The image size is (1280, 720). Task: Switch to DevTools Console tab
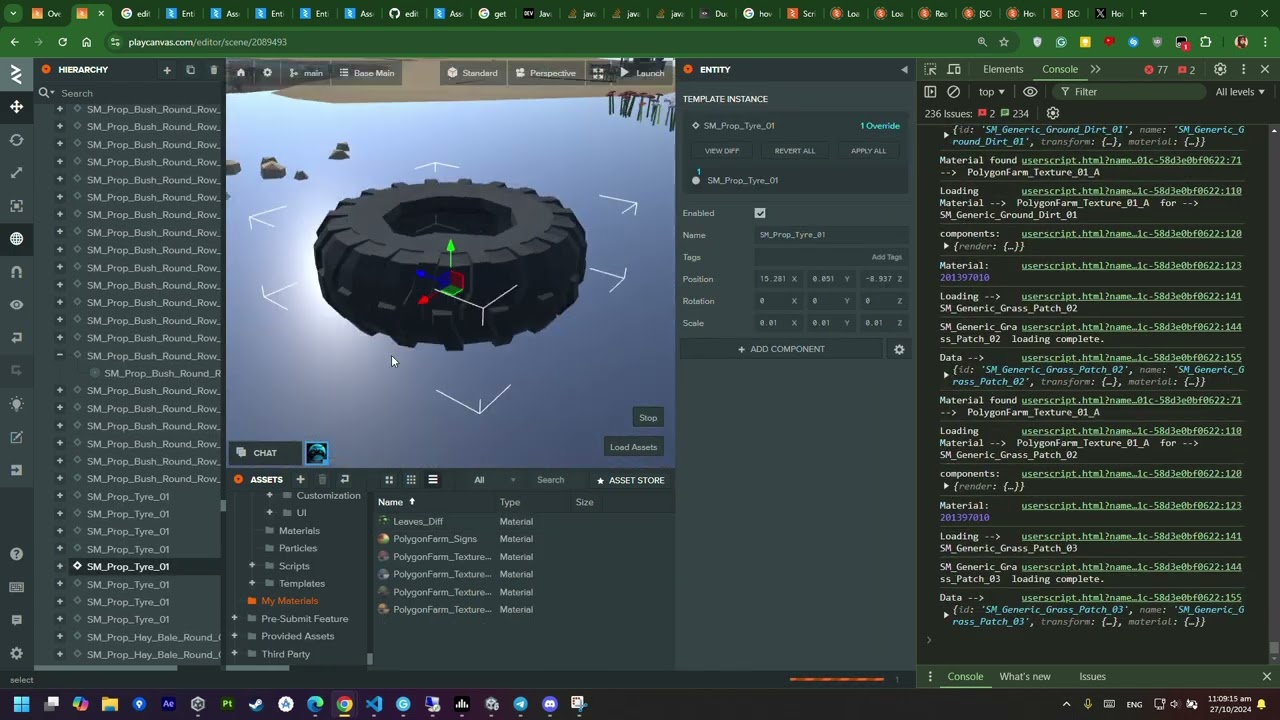(x=1060, y=70)
